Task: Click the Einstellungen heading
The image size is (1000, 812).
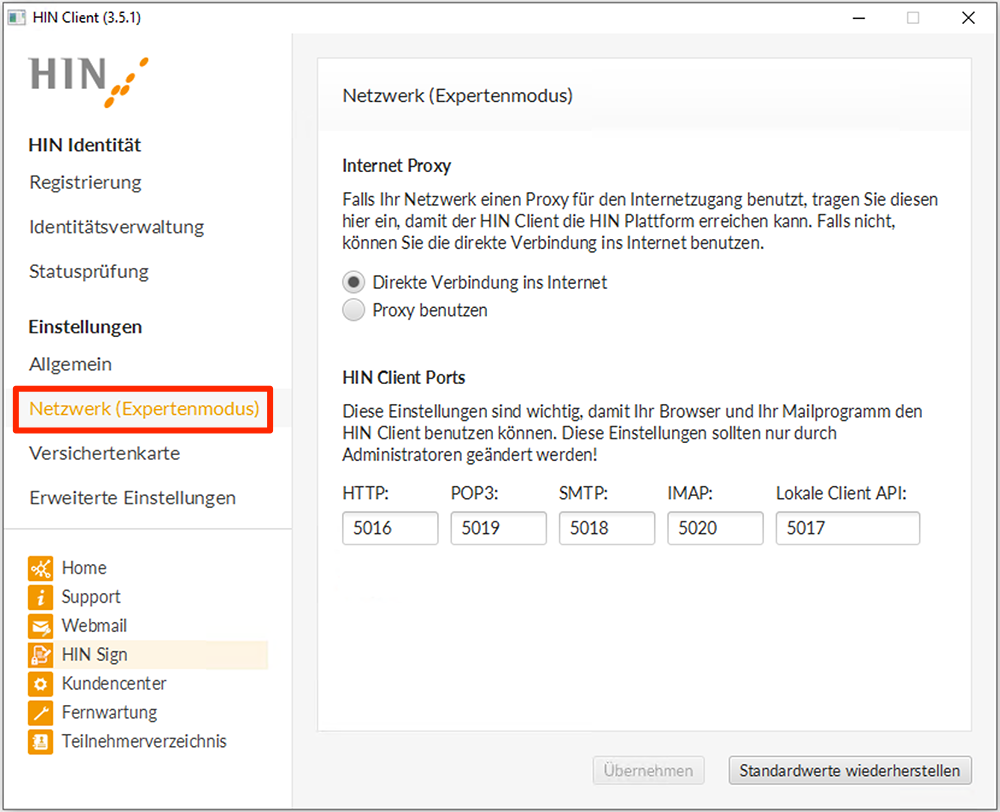Action: tap(85, 327)
